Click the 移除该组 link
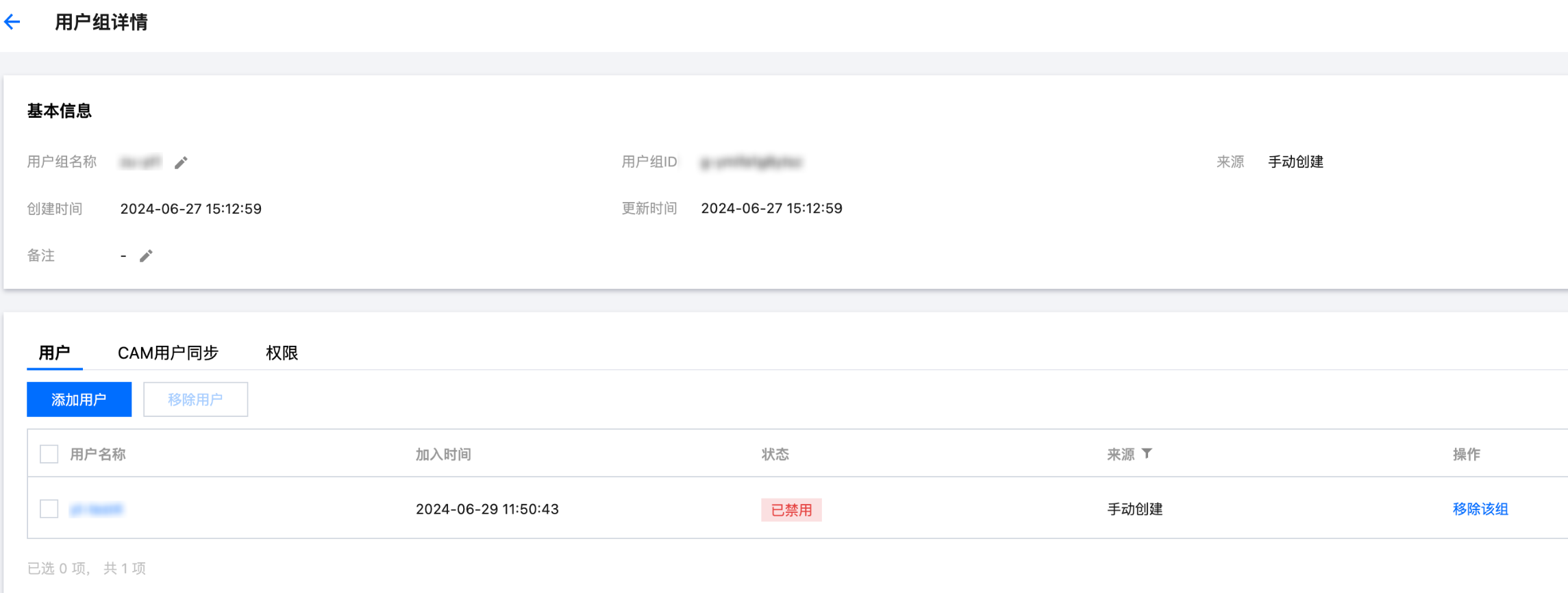The height and width of the screenshot is (593, 1568). (x=1480, y=509)
